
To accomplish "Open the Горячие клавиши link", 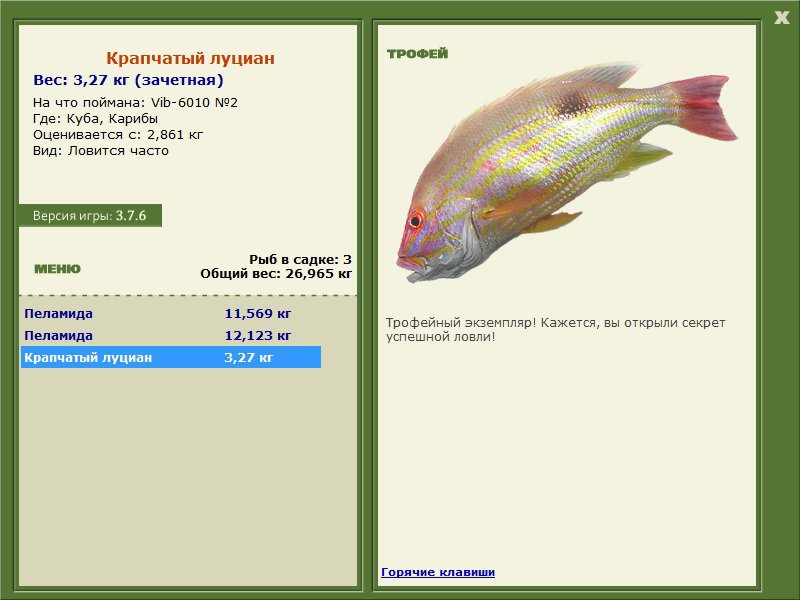I will point(438,572).
